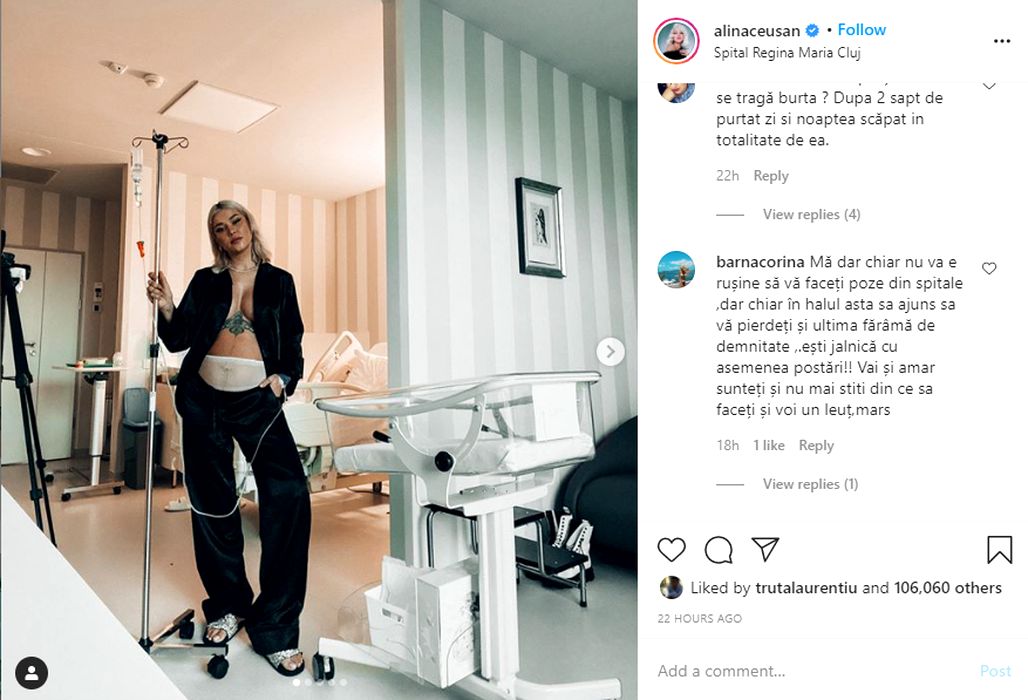Viewport: 1028px width, 700px height.
Task: Reply to barnacorina's comment
Action: coord(816,445)
